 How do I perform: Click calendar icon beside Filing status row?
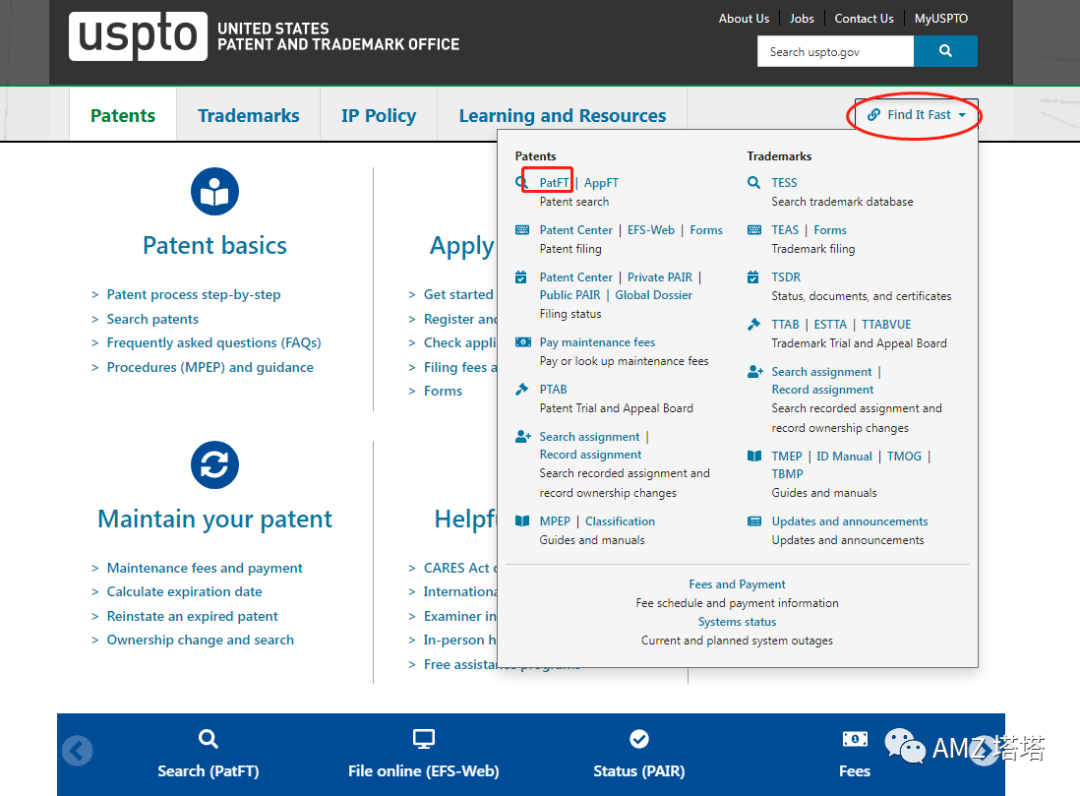tap(521, 277)
